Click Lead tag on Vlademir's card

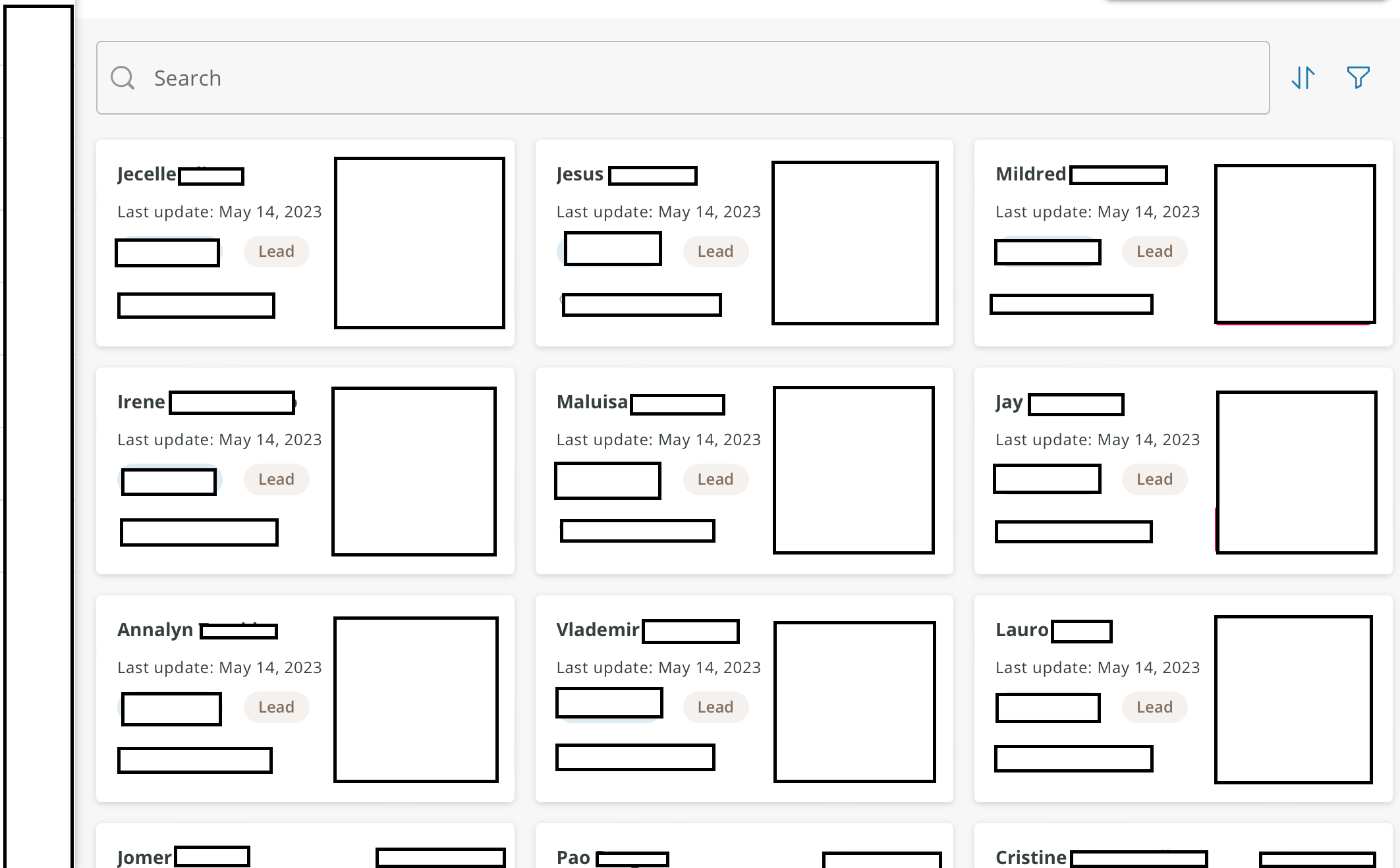click(715, 707)
